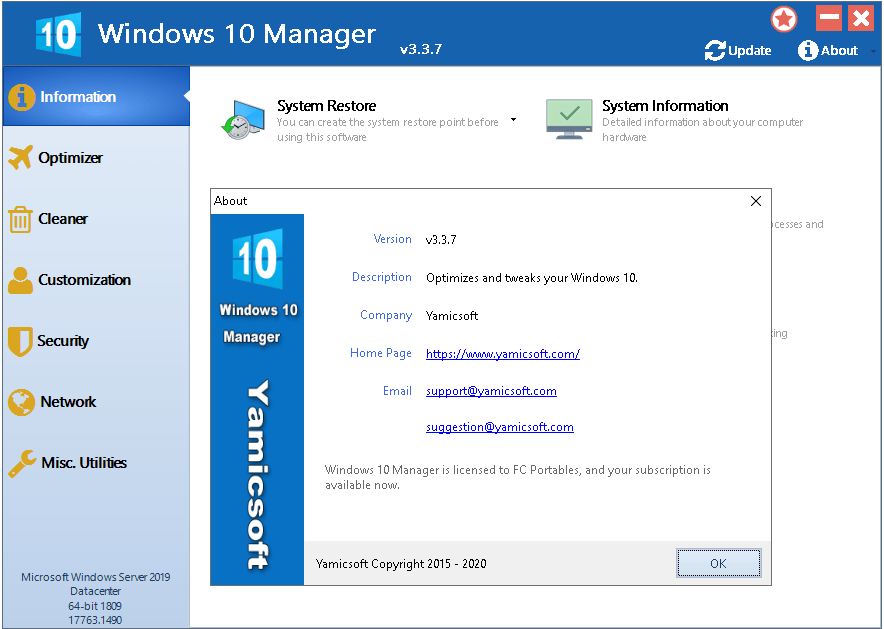This screenshot has height=629, width=884.
Task: Click the Information sidebar icon
Action: coord(21,97)
